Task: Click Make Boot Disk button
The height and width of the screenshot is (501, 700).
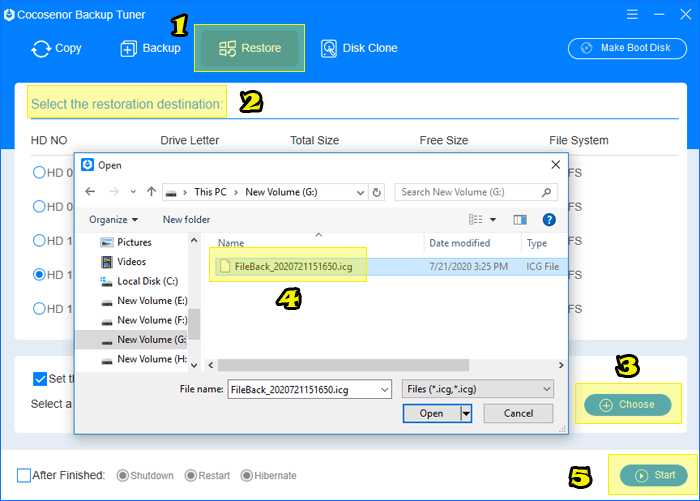Action: click(x=627, y=48)
